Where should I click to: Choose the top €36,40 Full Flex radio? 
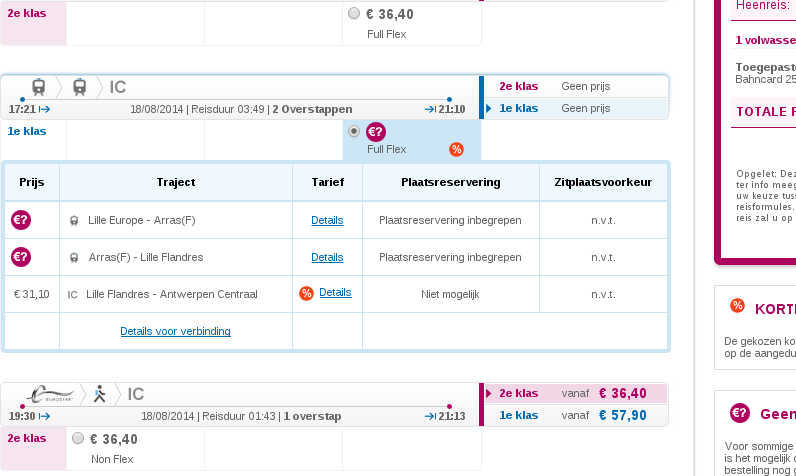point(354,14)
